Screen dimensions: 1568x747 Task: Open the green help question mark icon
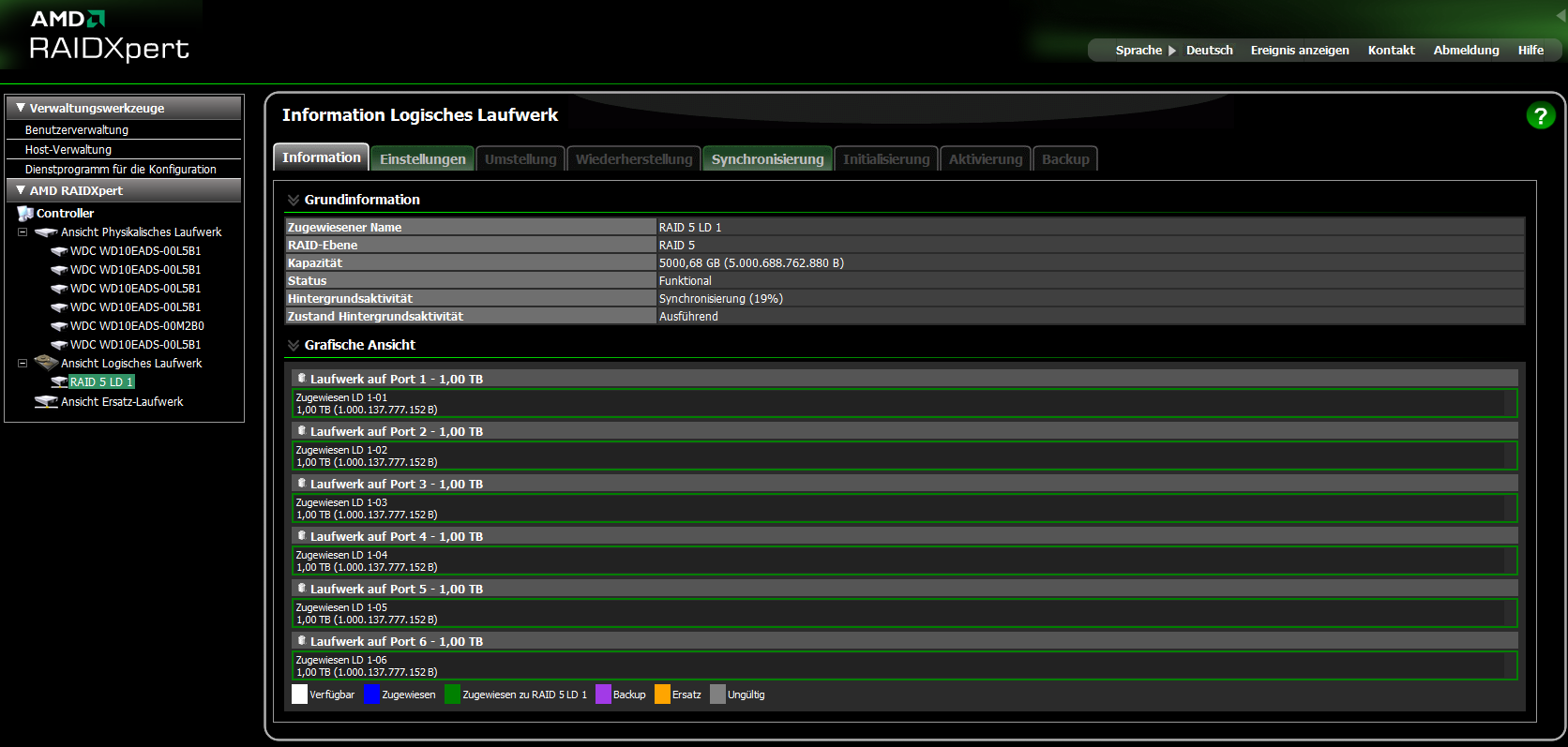point(1540,115)
